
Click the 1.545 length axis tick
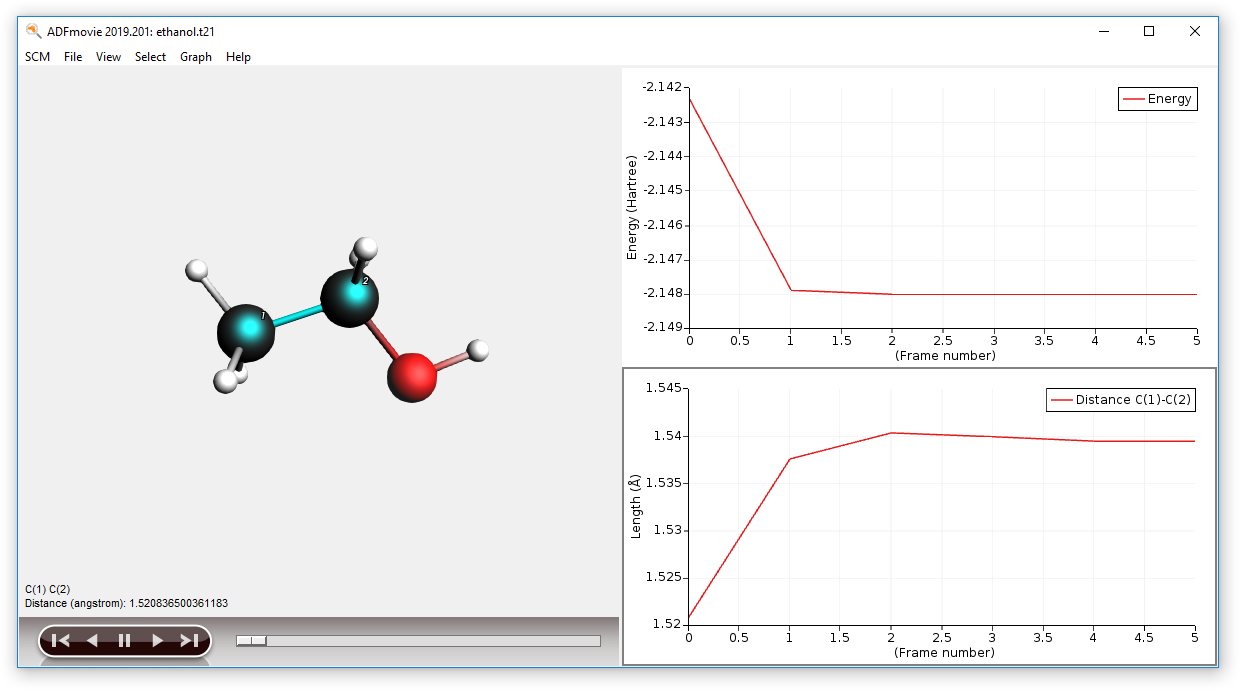(x=665, y=388)
